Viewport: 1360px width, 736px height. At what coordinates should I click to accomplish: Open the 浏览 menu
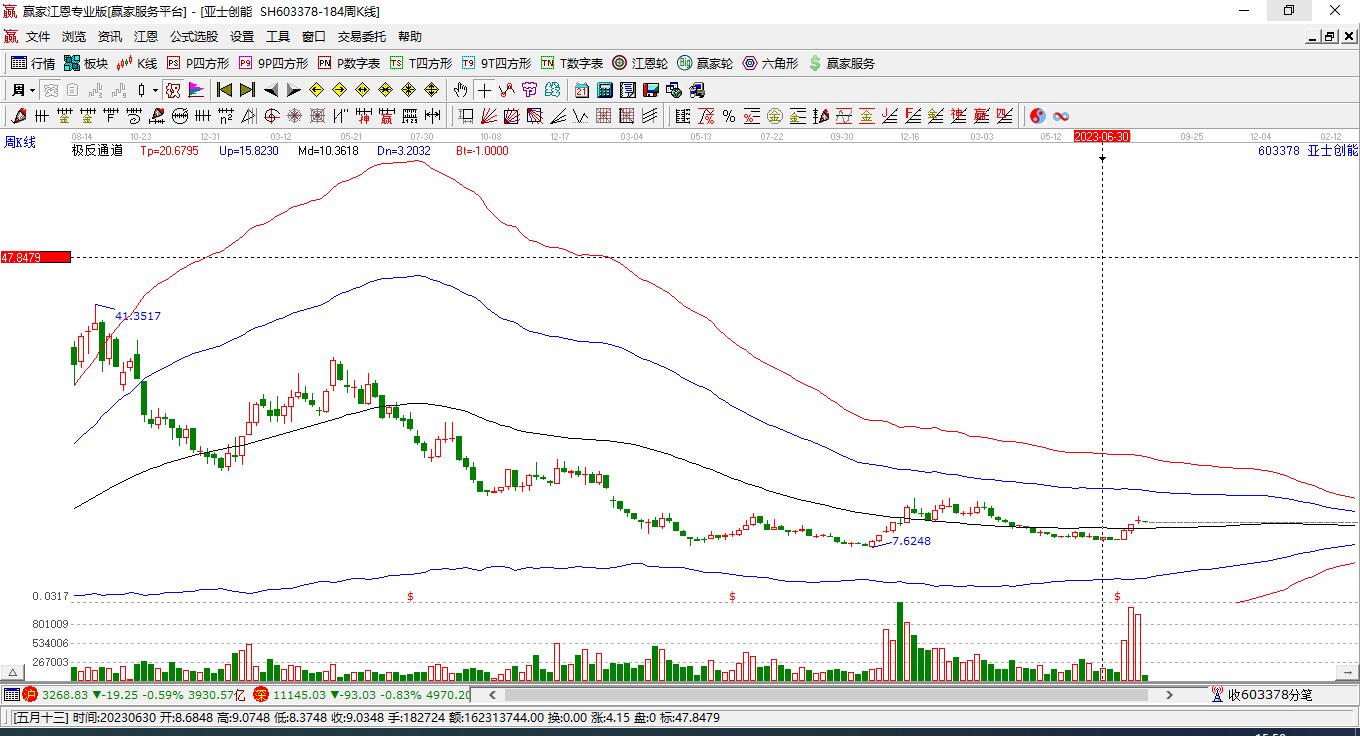(74, 37)
